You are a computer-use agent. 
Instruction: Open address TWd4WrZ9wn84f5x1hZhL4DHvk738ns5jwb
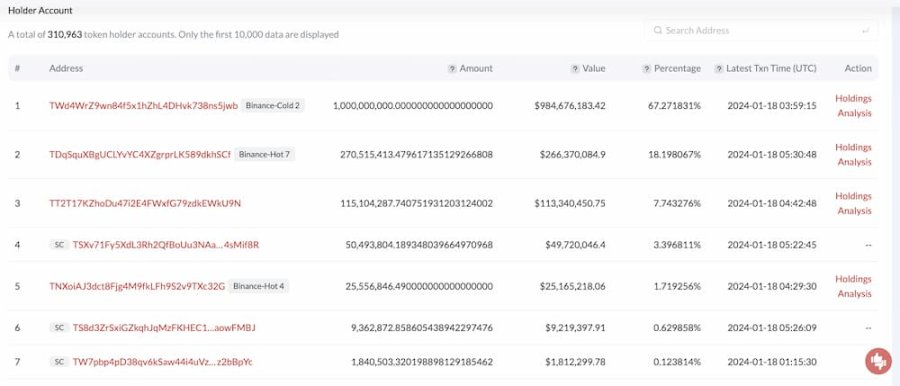coord(143,106)
